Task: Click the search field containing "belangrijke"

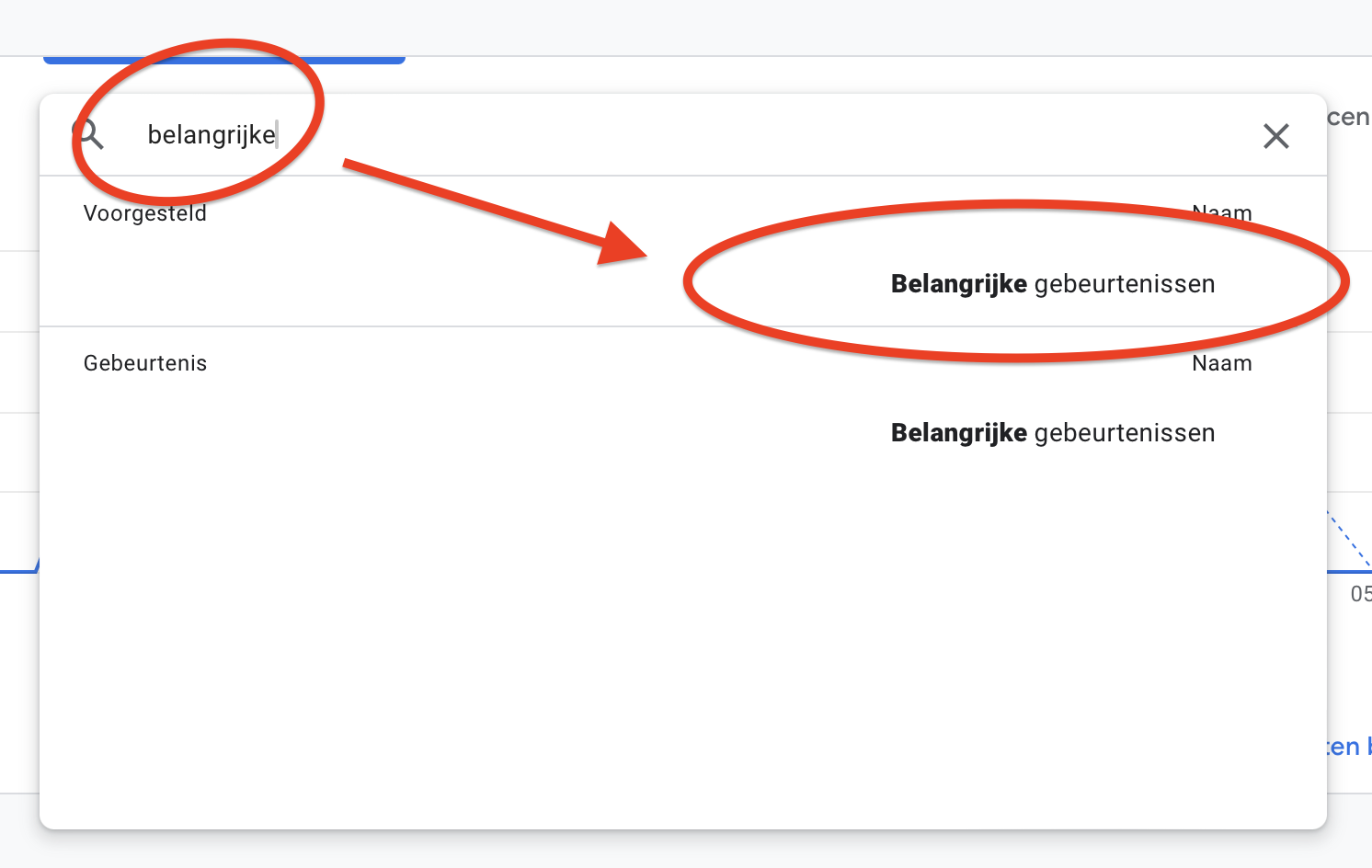Action: tap(680, 135)
